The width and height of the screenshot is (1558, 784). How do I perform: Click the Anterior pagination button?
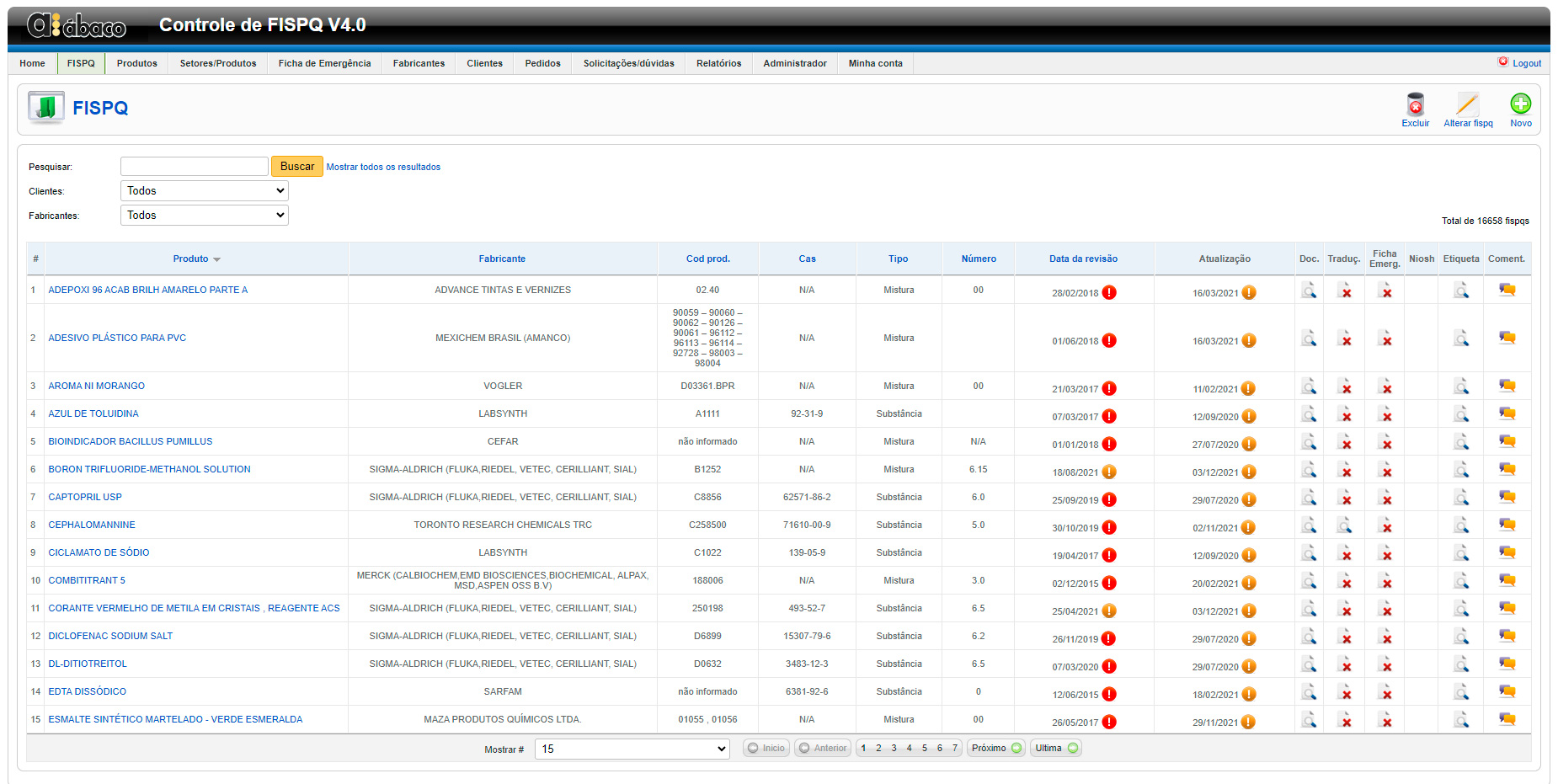coord(822,749)
